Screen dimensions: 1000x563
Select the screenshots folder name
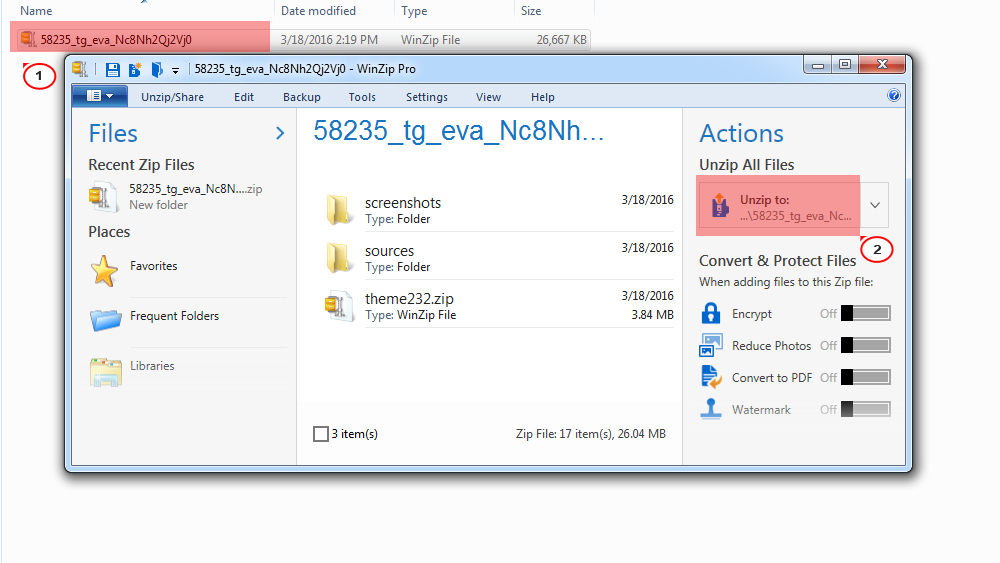pyautogui.click(x=403, y=203)
